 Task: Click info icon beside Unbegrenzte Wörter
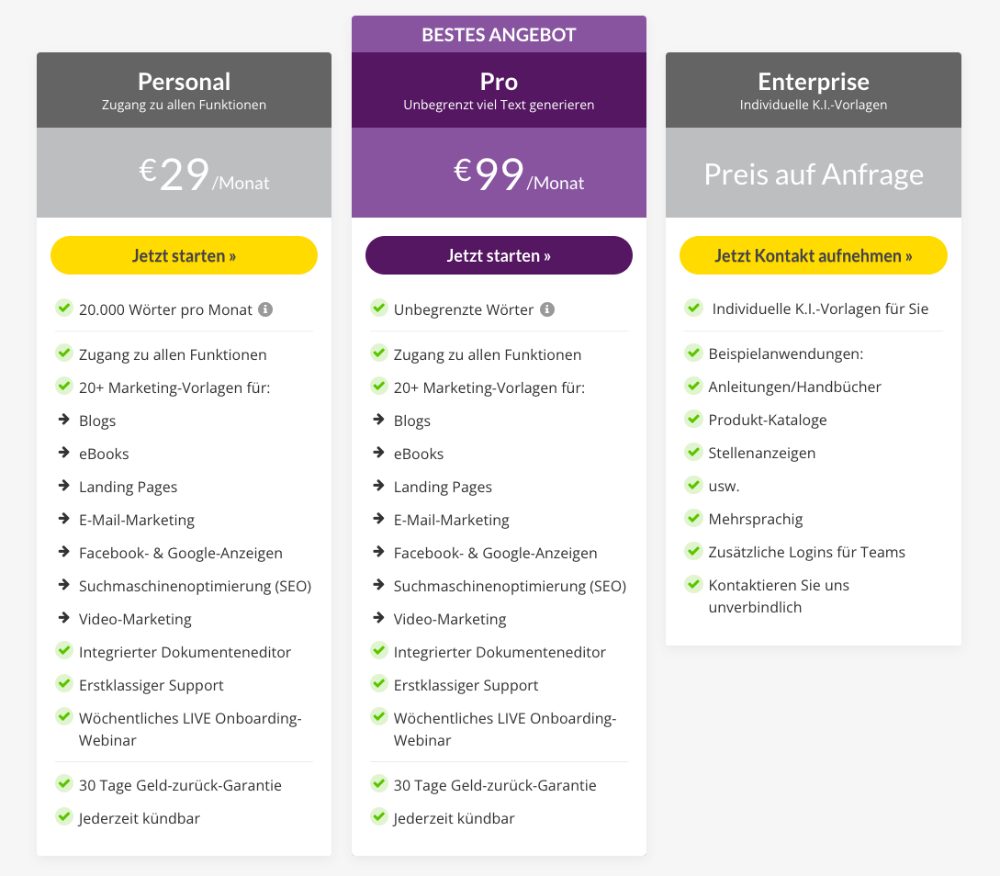click(x=547, y=309)
